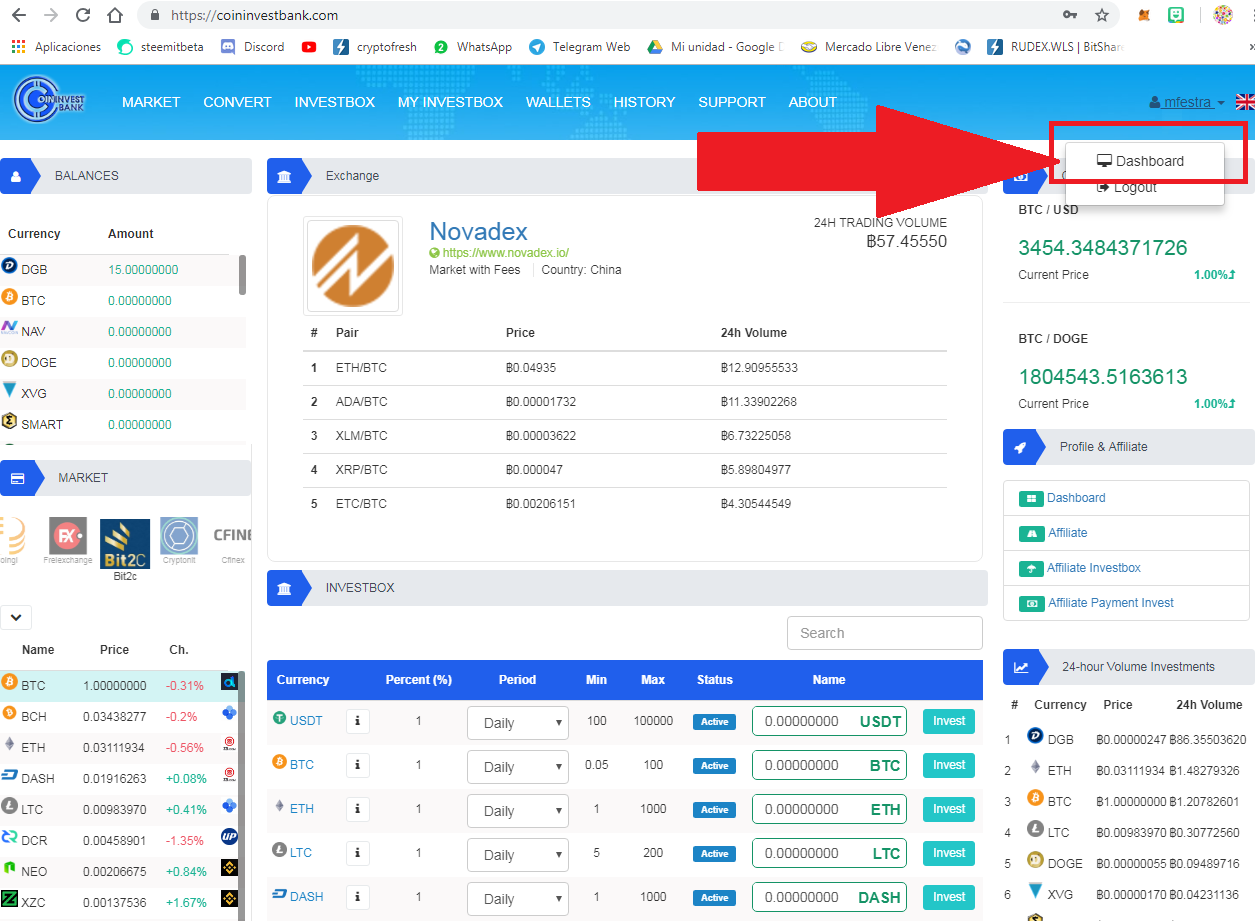Show info for LTC investbox row
Screen dimensions: 1255x921
[358, 853]
